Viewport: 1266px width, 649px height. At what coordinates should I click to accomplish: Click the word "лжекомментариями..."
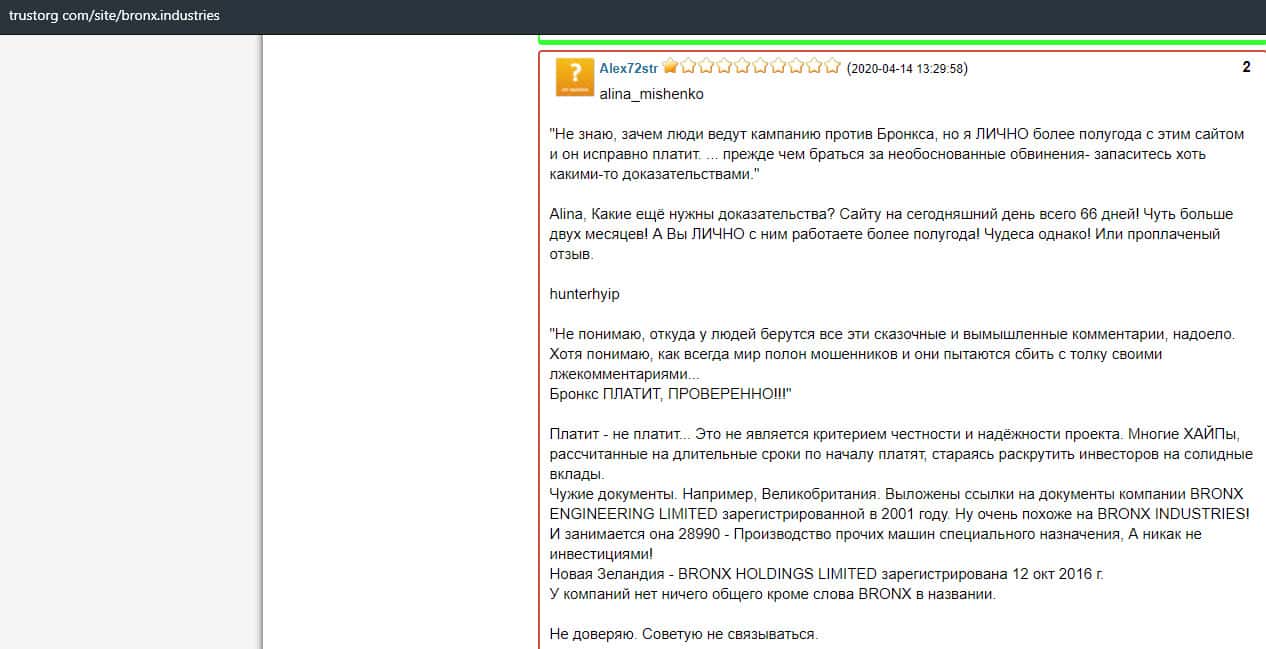(625, 374)
